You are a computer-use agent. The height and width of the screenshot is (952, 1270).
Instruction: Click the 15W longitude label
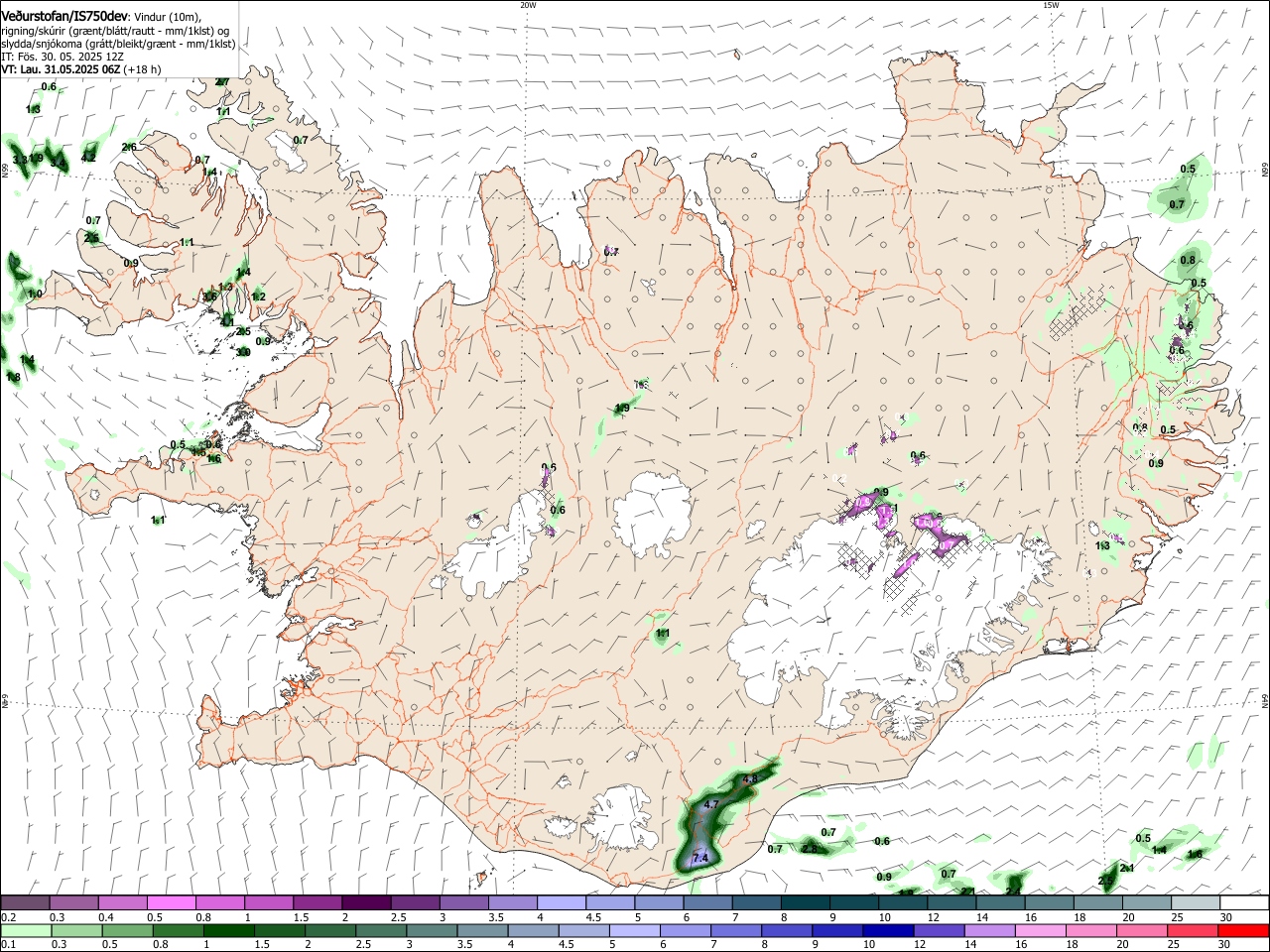[x=1051, y=5]
